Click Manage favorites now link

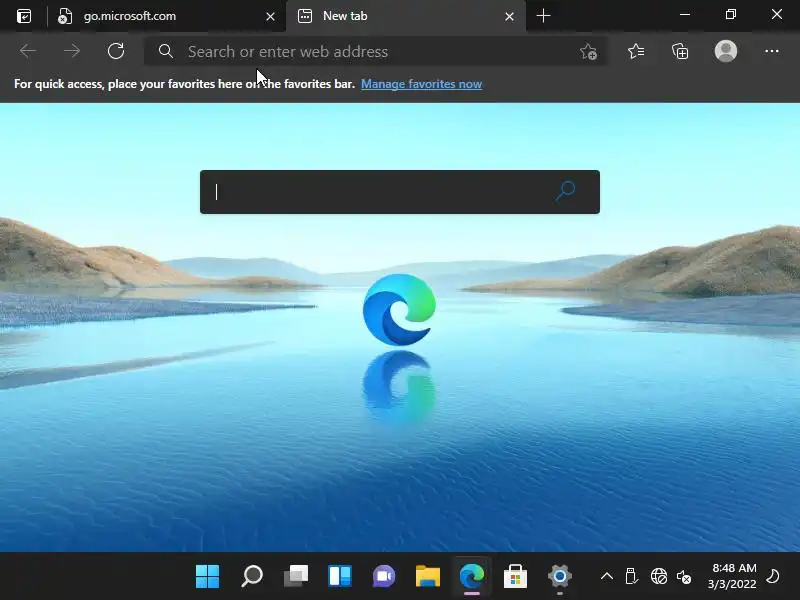[x=421, y=84]
